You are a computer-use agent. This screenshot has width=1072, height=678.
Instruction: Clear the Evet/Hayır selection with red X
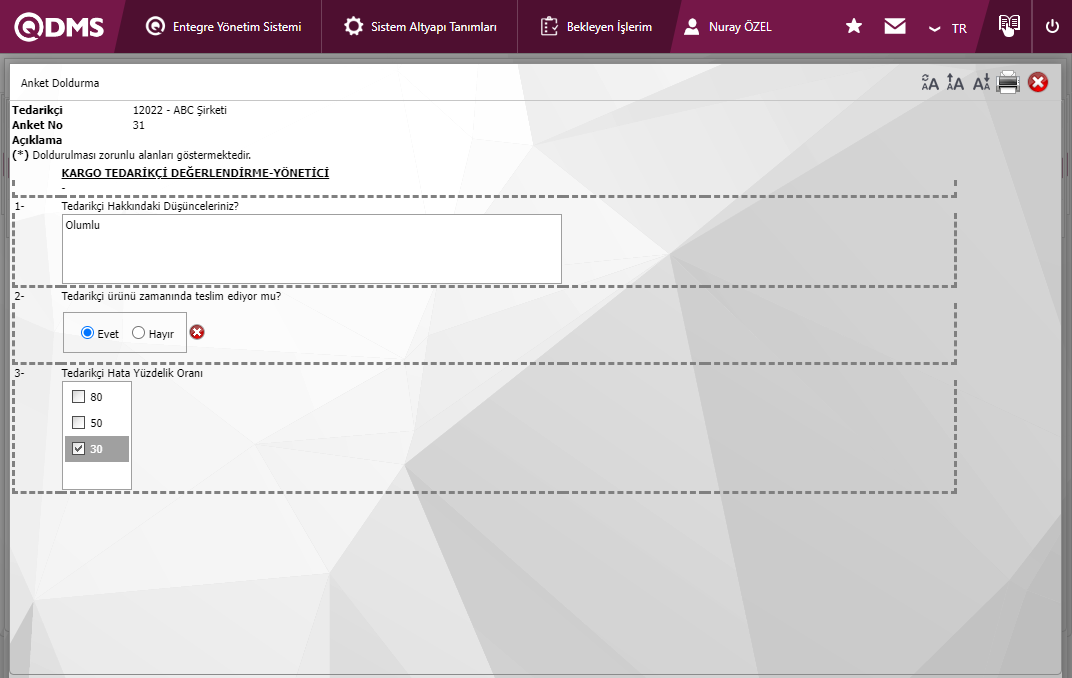tap(197, 332)
